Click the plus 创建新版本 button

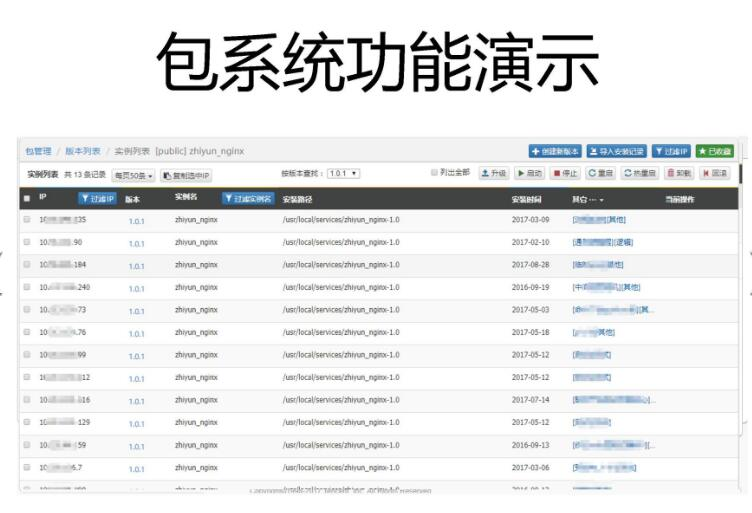[x=555, y=152]
